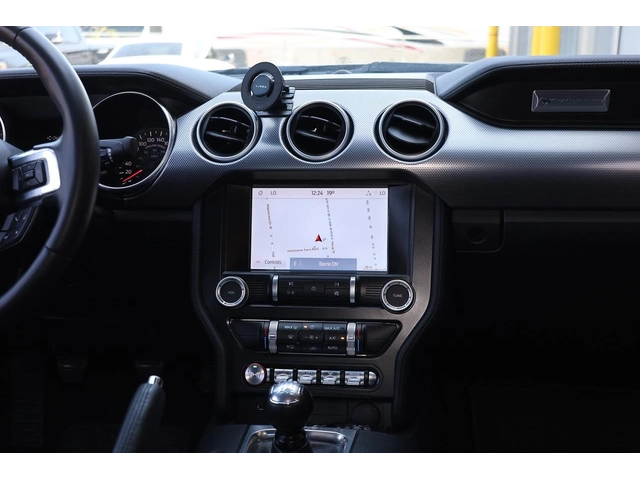Tap the passenger-side LO temperature readout
Viewport: 640px width, 480px height.
click(x=382, y=193)
